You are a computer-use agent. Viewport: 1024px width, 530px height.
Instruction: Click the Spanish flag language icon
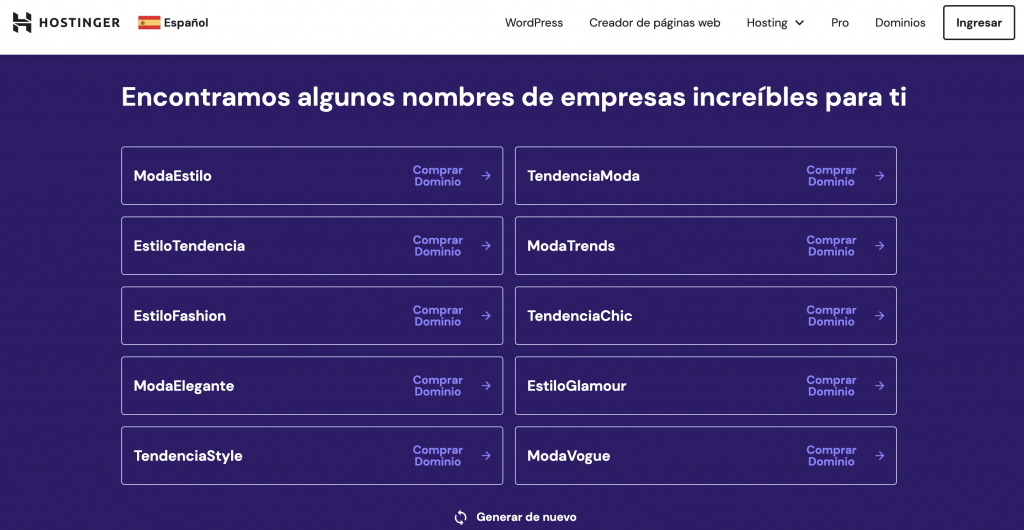click(149, 22)
